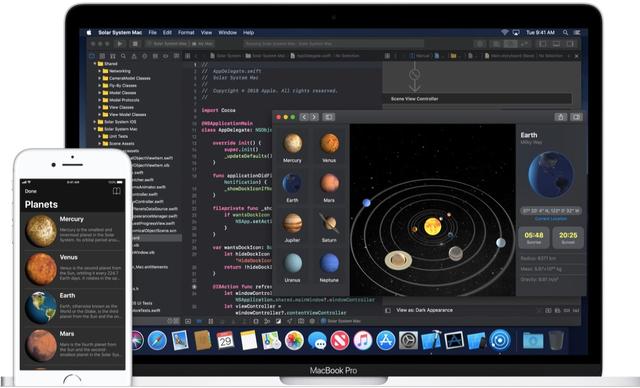The width and height of the screenshot is (640, 388).
Task: Tap Done on the iPhone Planets screen
Action: pos(31,191)
